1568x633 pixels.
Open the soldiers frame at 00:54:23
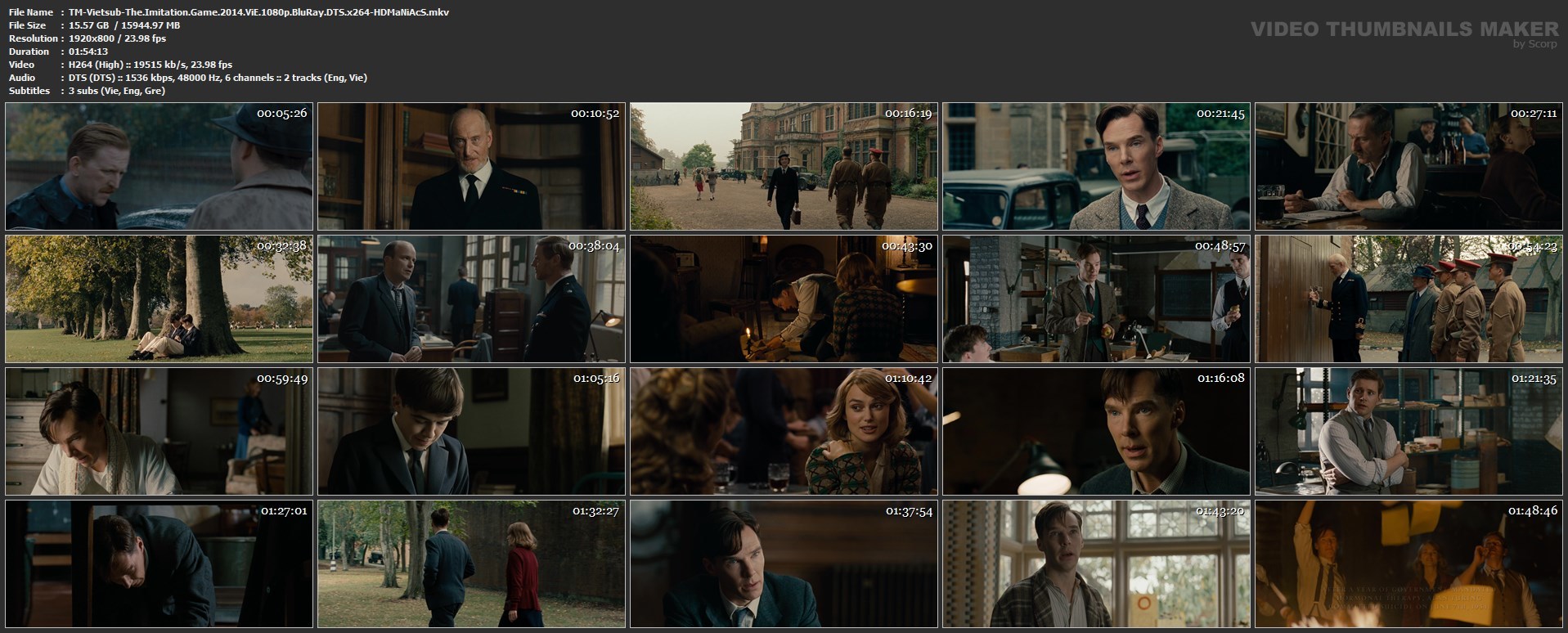1409,299
